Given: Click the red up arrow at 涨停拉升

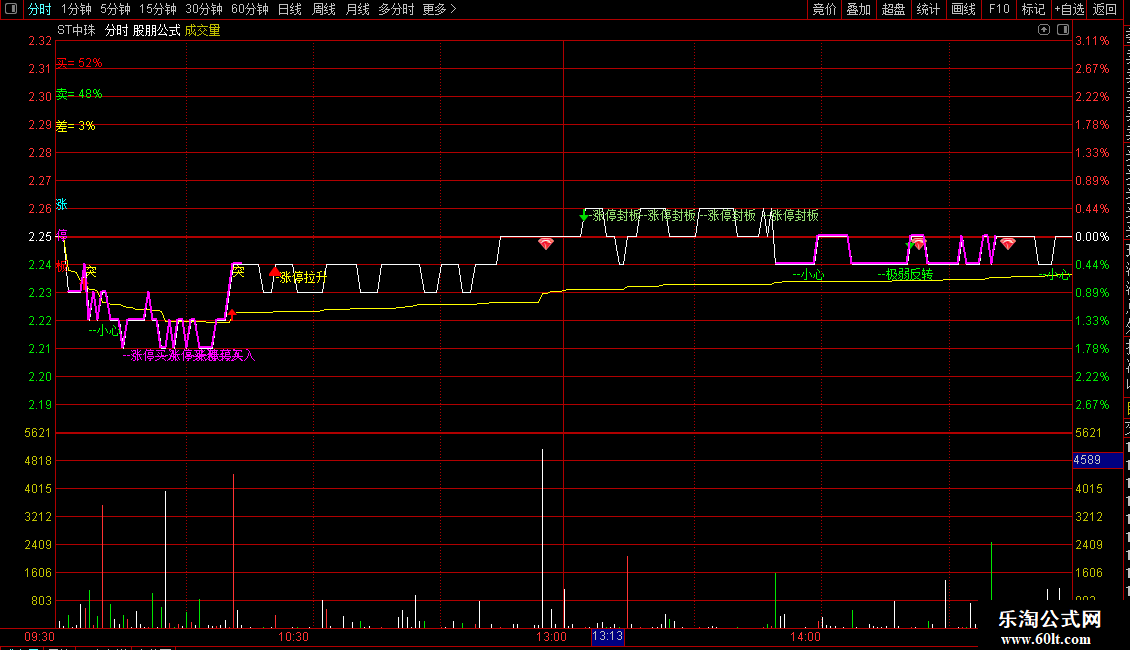Looking at the screenshot, I should pyautogui.click(x=275, y=272).
